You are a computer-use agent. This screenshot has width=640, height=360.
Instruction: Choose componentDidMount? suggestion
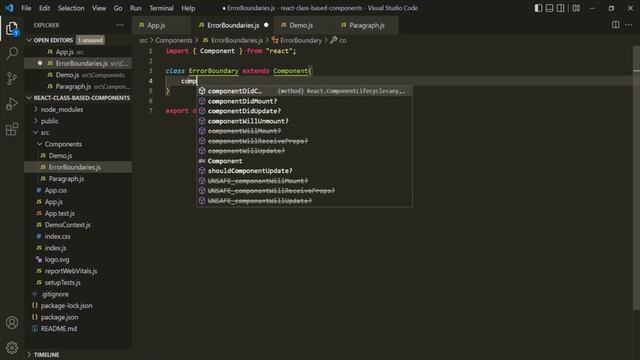pyautogui.click(x=304, y=101)
